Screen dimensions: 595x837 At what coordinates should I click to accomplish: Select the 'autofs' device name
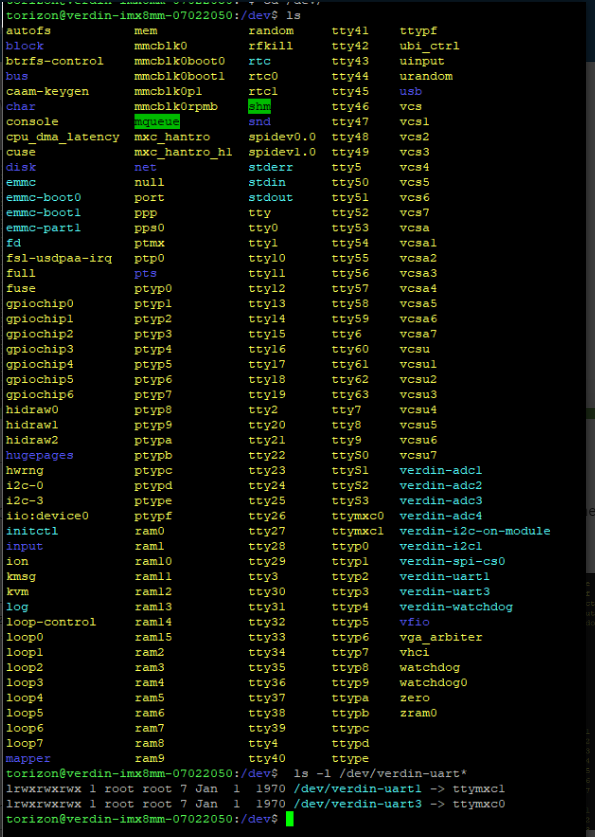(28, 31)
